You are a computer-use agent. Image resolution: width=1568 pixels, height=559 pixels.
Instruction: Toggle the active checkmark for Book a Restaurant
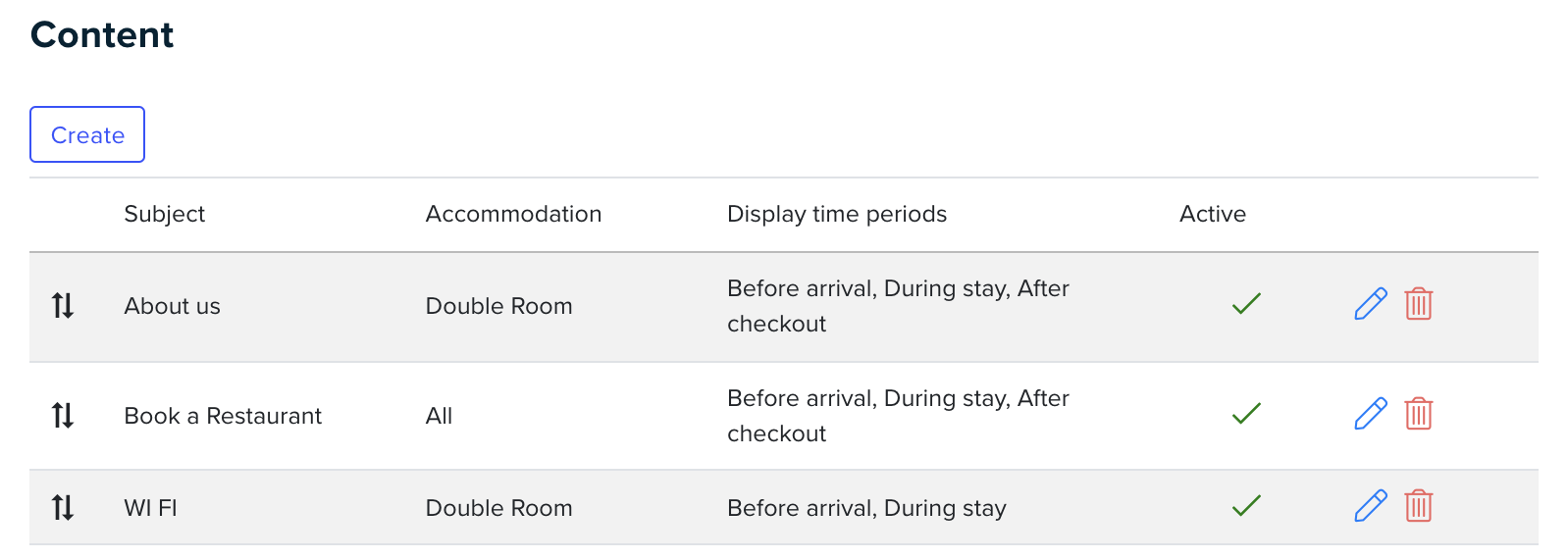tap(1246, 414)
